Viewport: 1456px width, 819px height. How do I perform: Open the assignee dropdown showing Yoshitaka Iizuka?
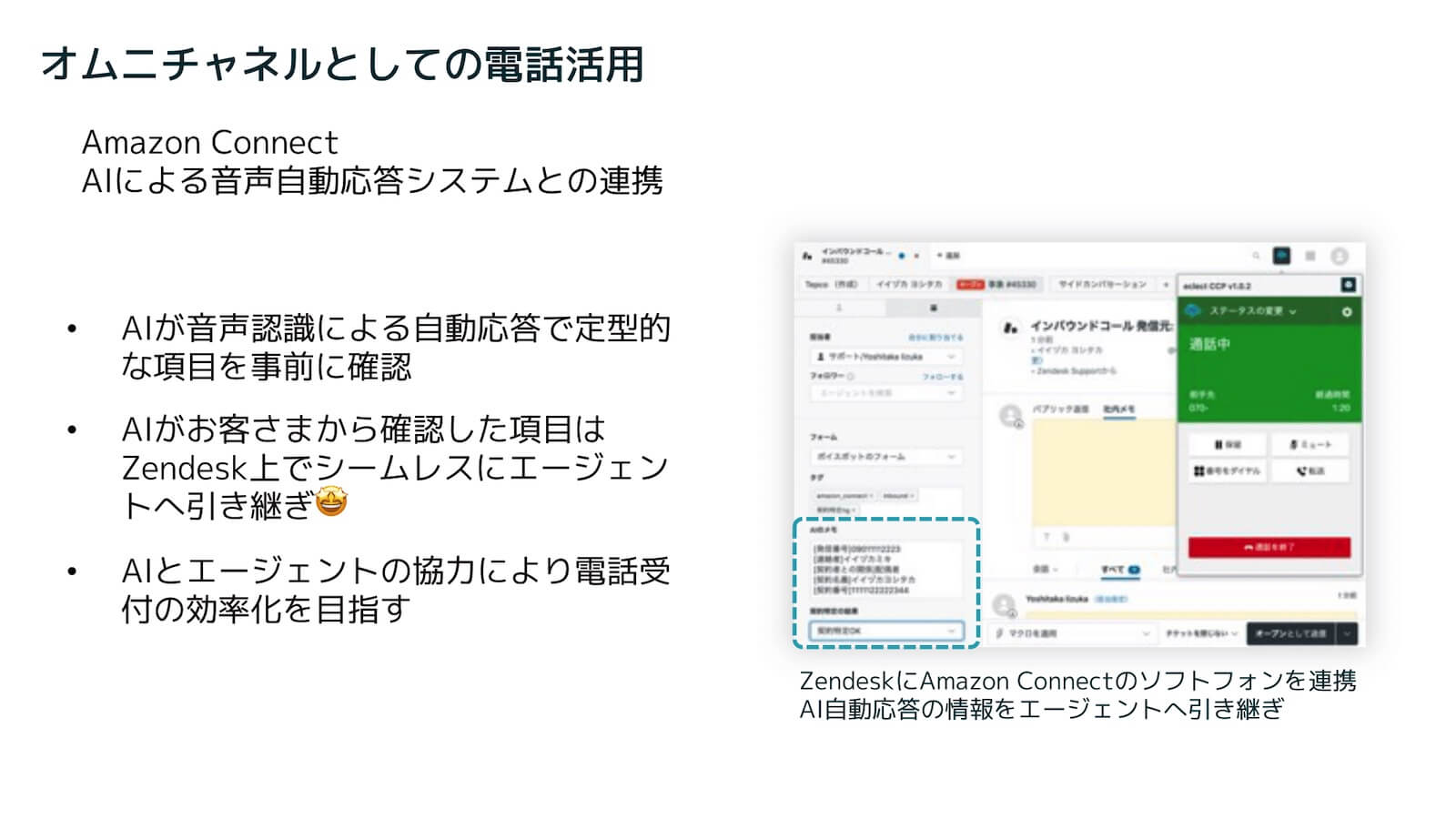tap(887, 357)
